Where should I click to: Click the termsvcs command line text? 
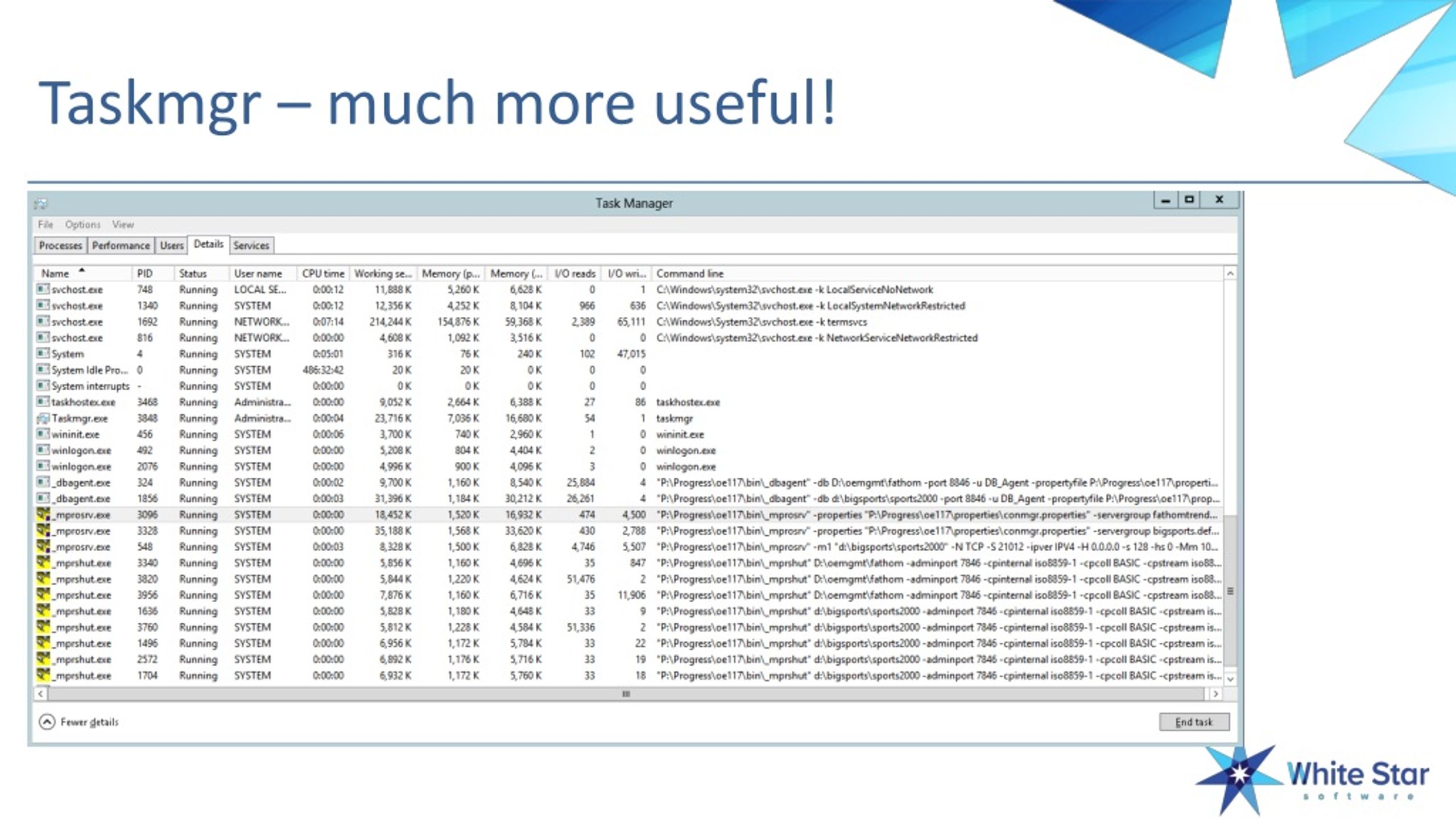pos(762,322)
